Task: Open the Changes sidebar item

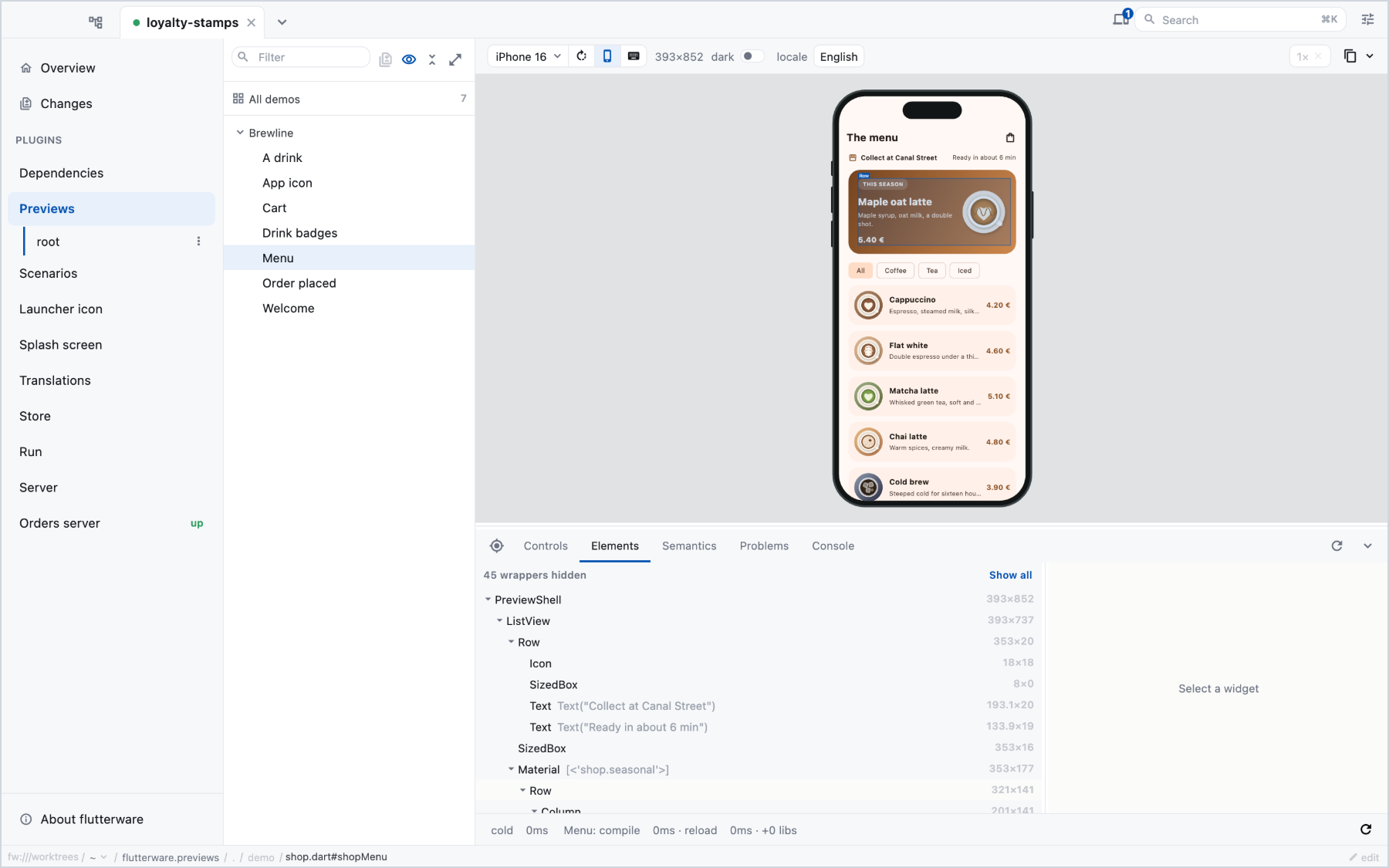Action: [x=111, y=103]
